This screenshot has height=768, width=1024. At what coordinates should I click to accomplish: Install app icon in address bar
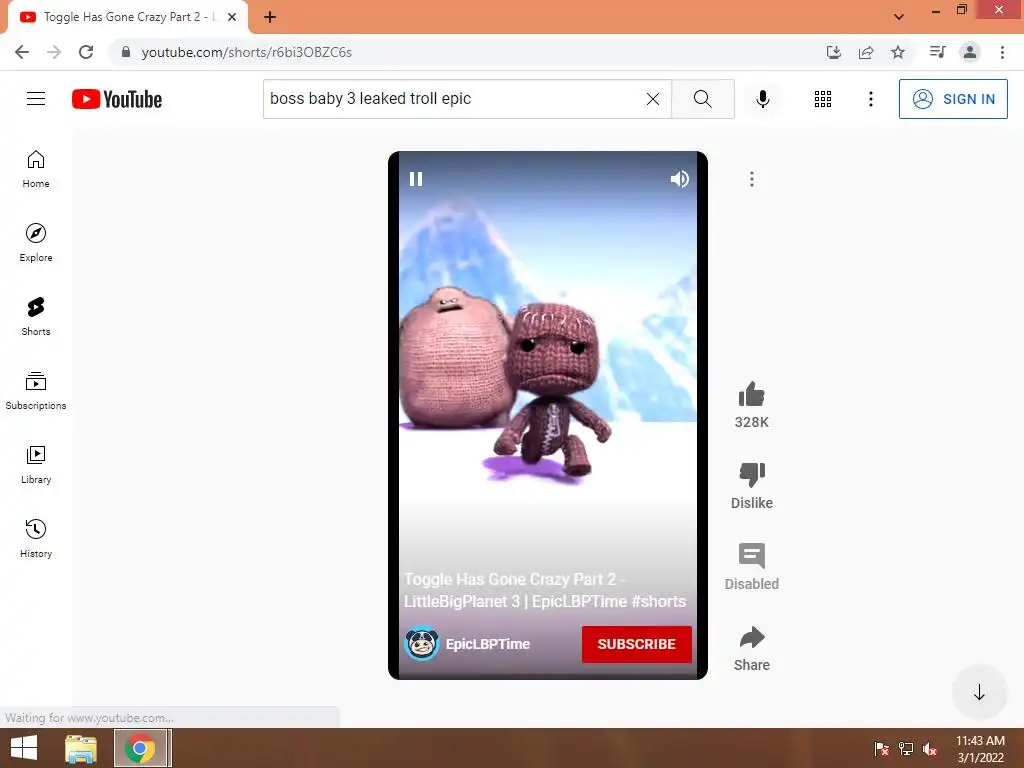(833, 52)
